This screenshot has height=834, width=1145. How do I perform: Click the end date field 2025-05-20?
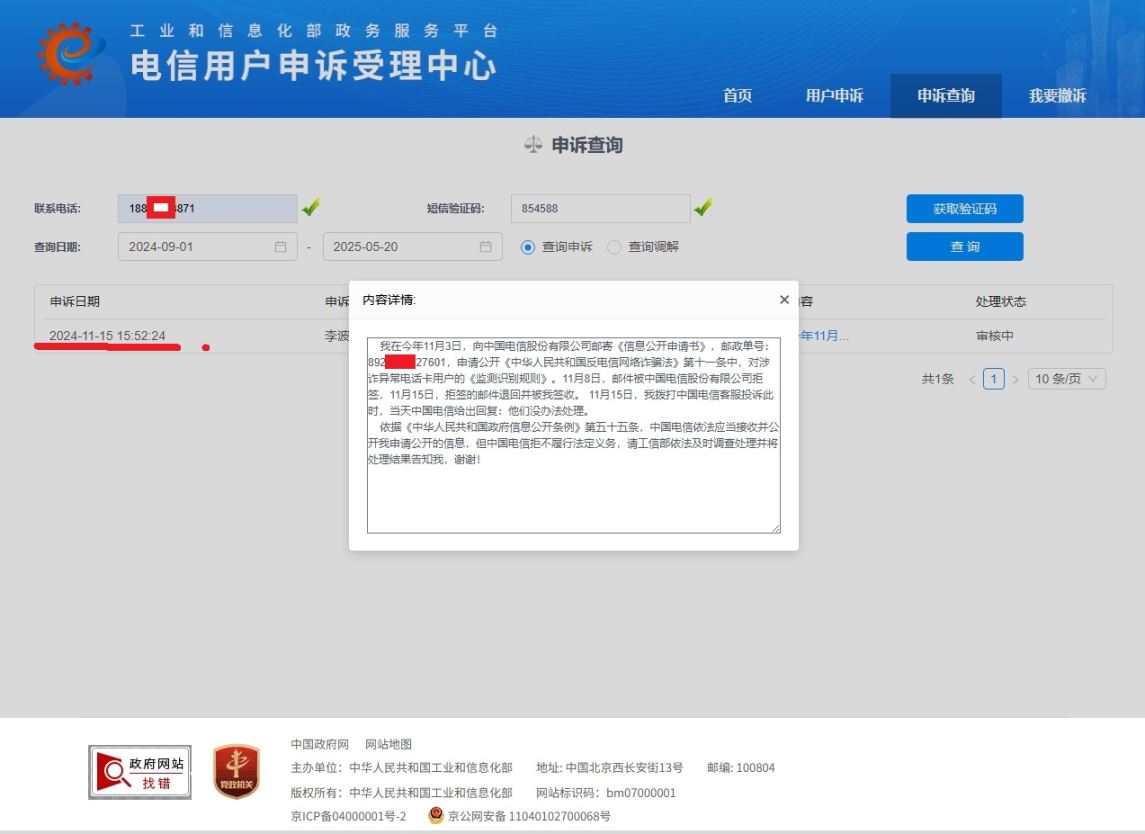[413, 247]
